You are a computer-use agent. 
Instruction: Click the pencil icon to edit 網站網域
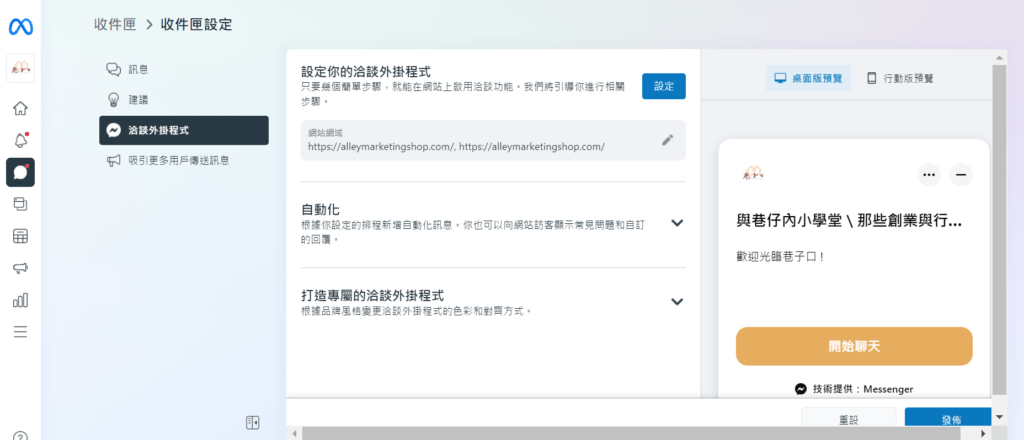(668, 140)
